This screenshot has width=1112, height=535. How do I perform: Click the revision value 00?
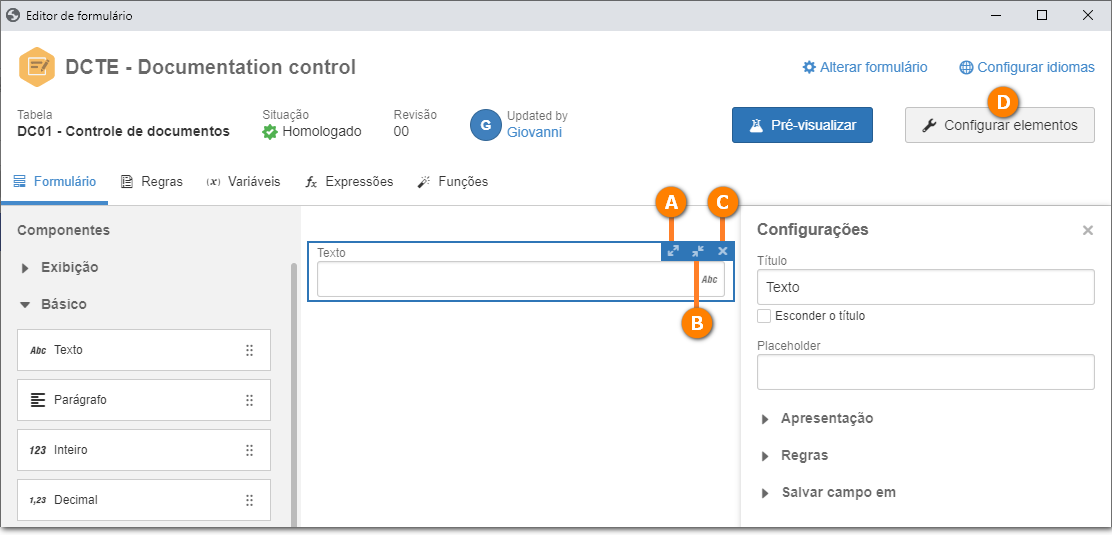pos(401,131)
